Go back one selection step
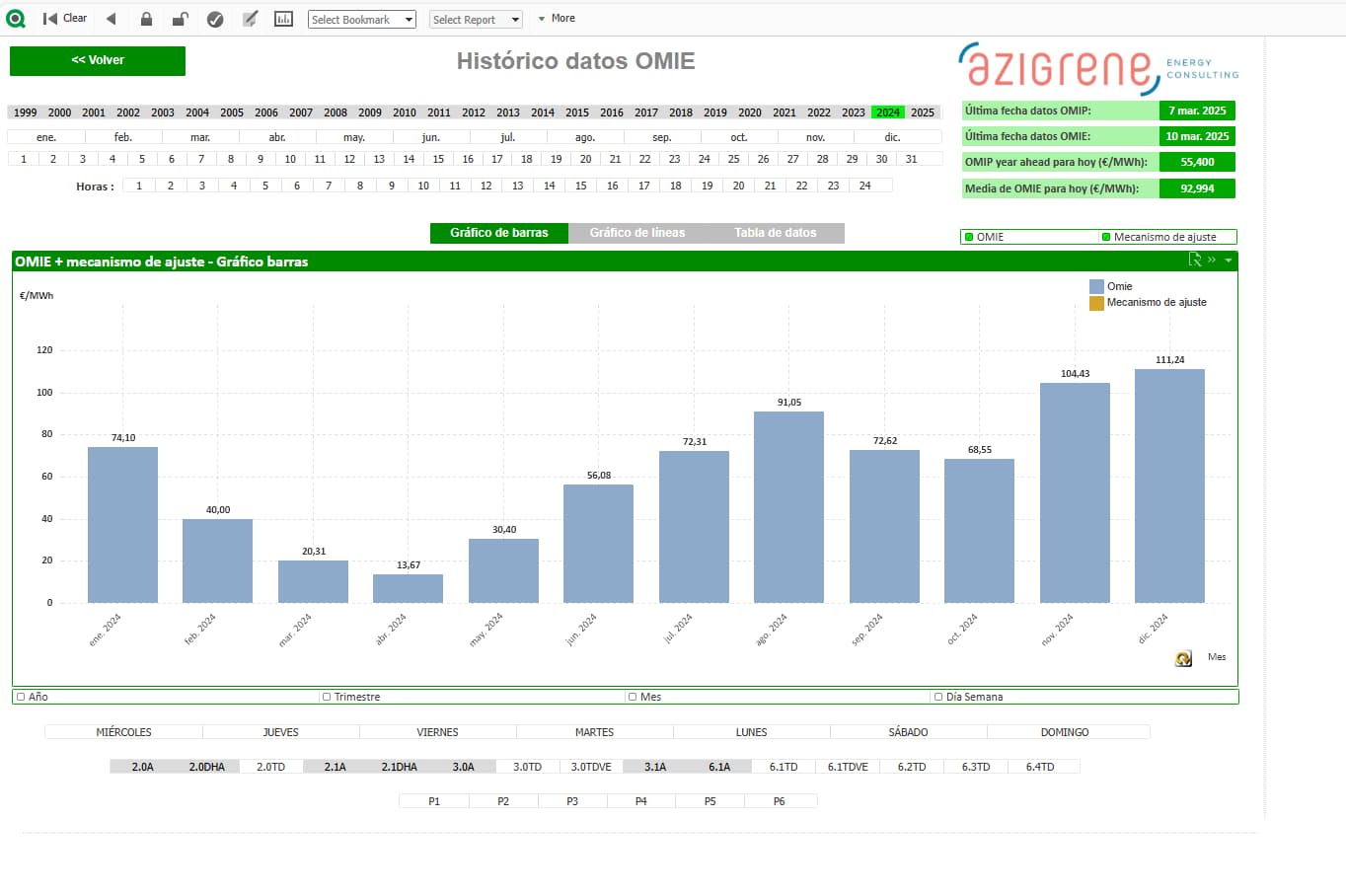Screen dimensions: 1346x896 pos(112,19)
